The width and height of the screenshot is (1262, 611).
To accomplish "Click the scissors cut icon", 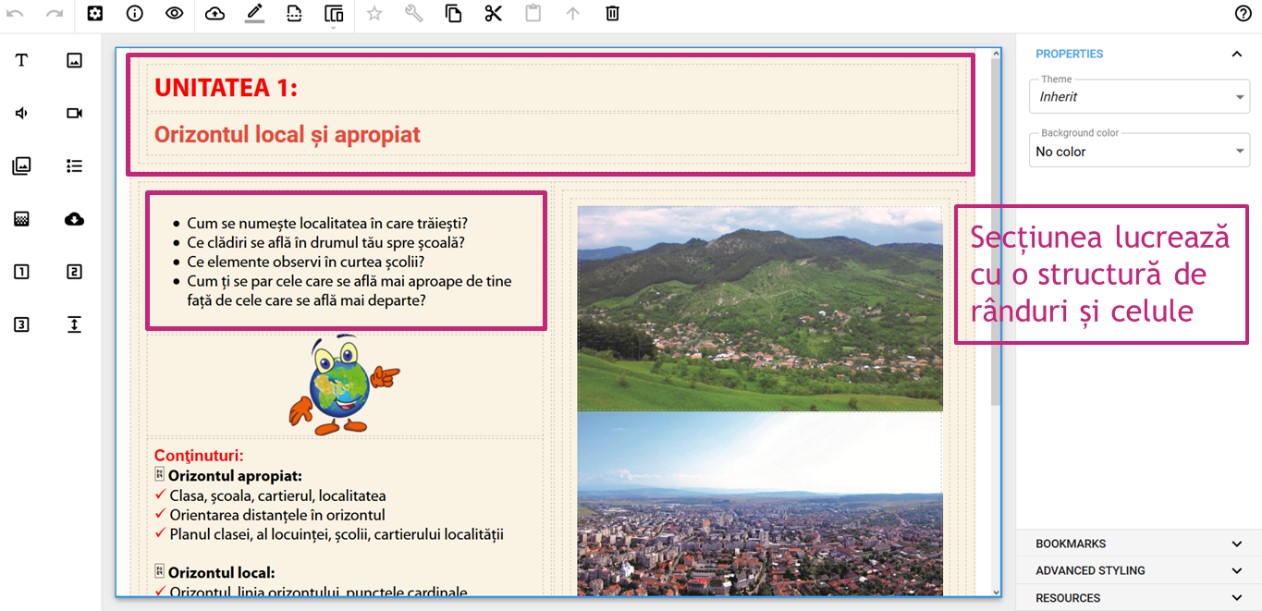I will coord(493,14).
